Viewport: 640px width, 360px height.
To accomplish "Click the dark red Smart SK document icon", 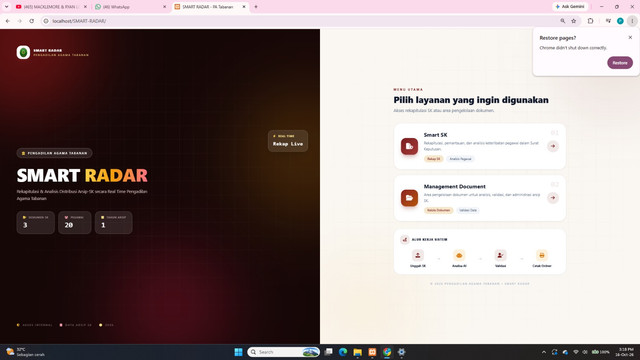I will (409, 146).
